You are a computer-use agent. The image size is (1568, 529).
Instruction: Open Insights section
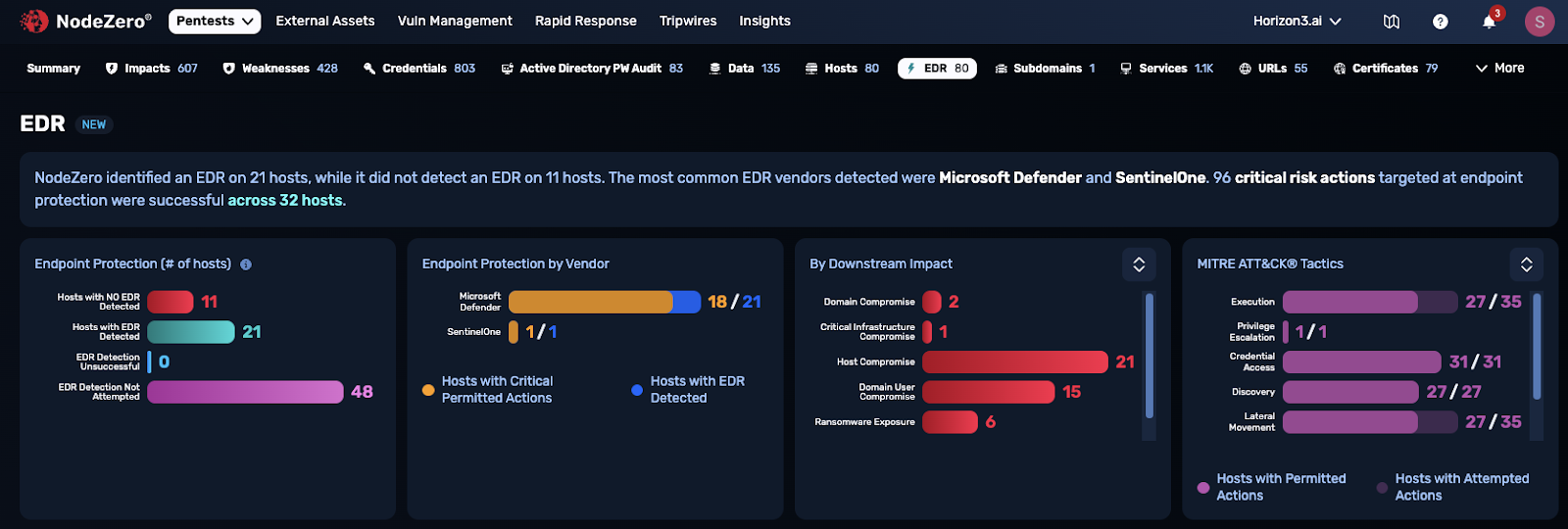click(764, 21)
